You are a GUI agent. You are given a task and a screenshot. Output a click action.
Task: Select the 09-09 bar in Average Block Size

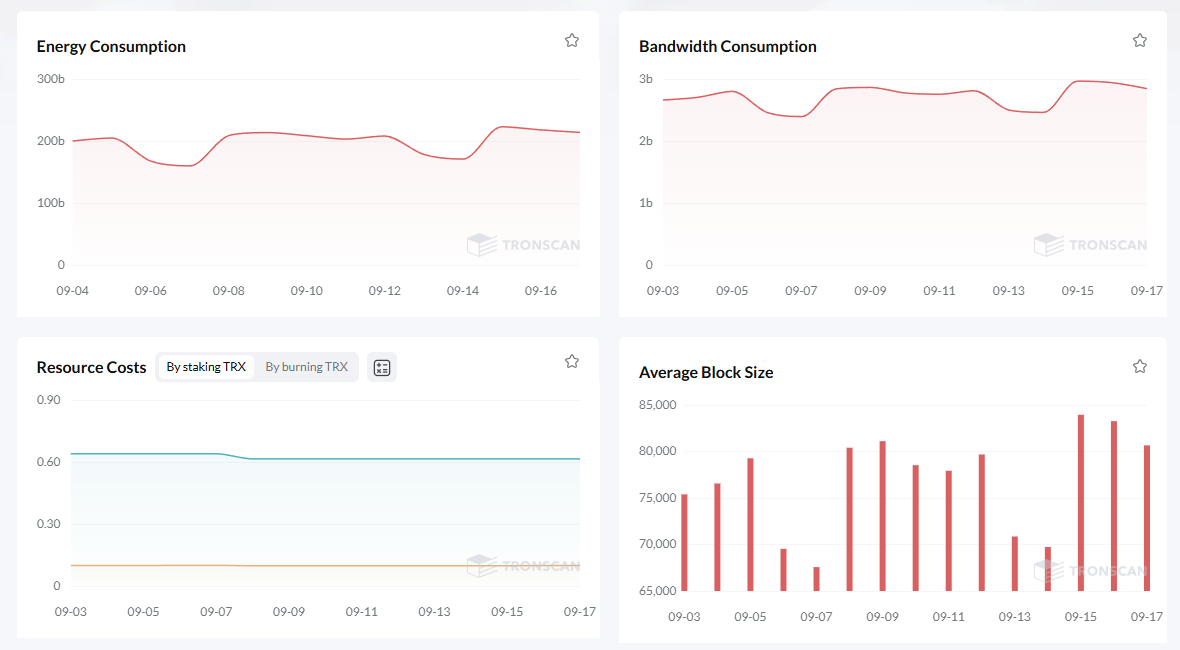(x=882, y=516)
